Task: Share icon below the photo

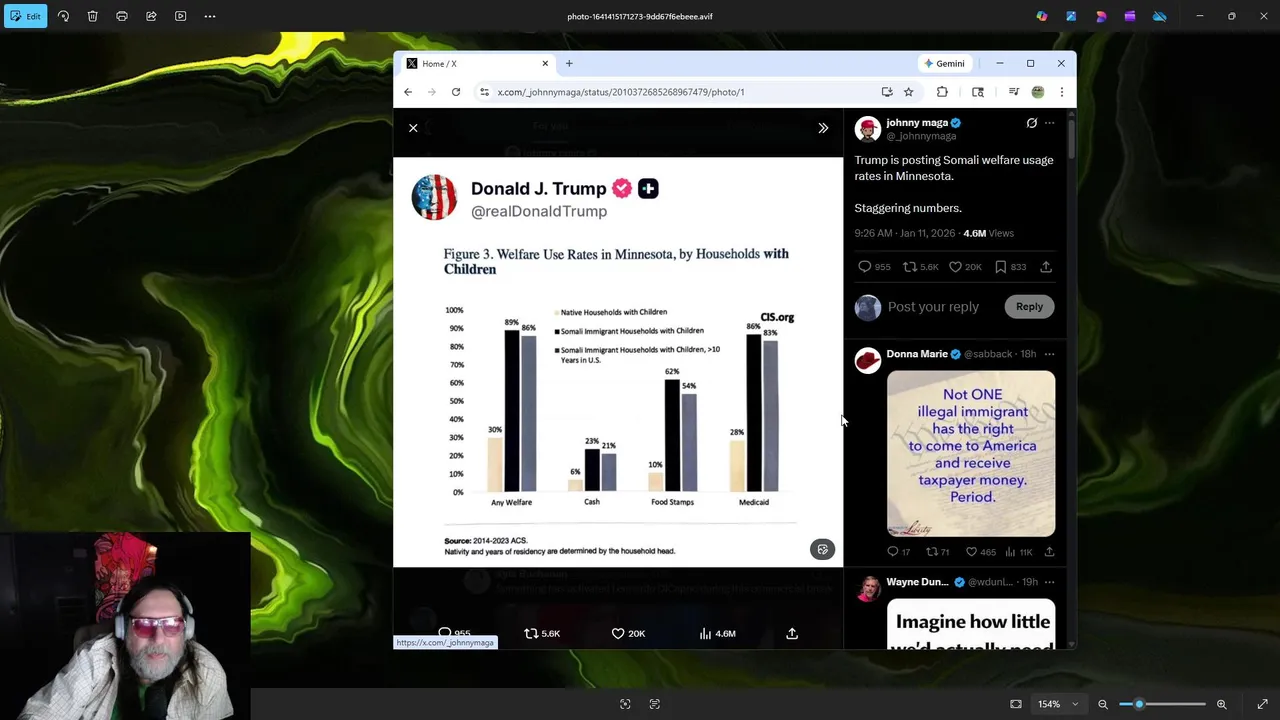Action: pyautogui.click(x=792, y=633)
